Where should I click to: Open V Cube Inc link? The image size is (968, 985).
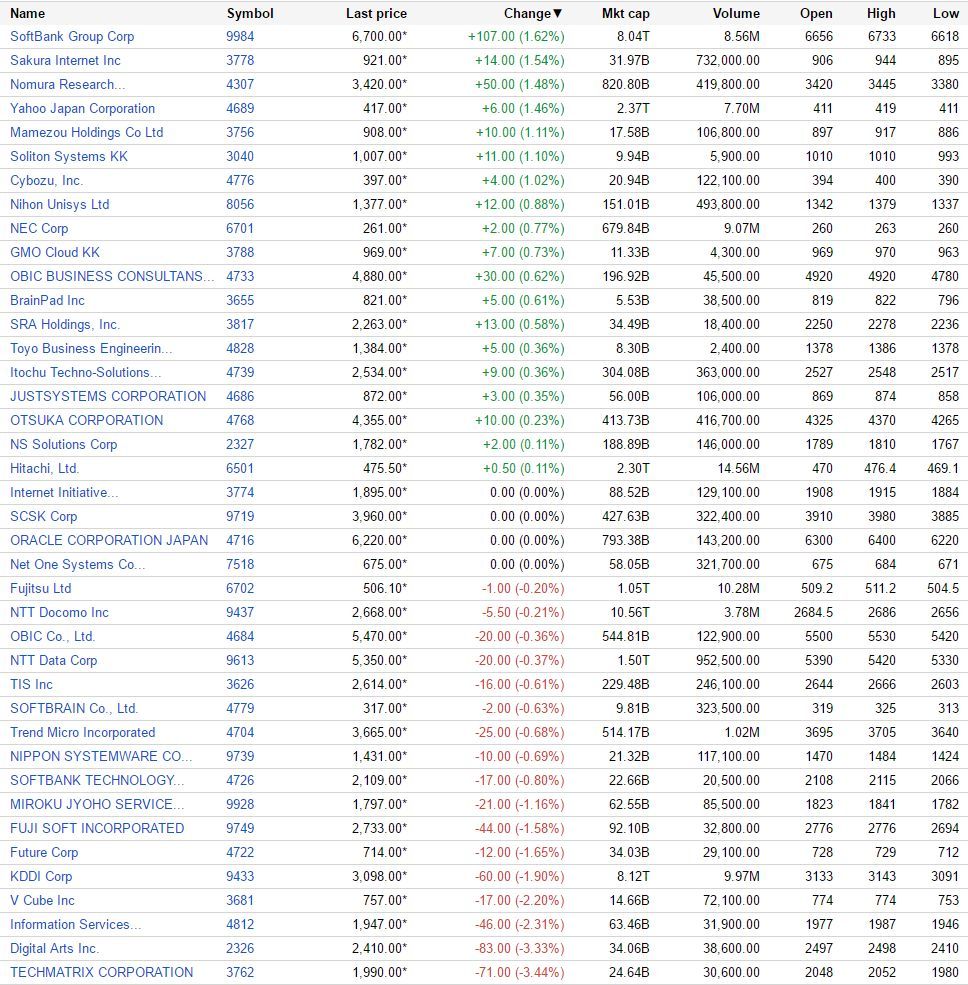(42, 900)
